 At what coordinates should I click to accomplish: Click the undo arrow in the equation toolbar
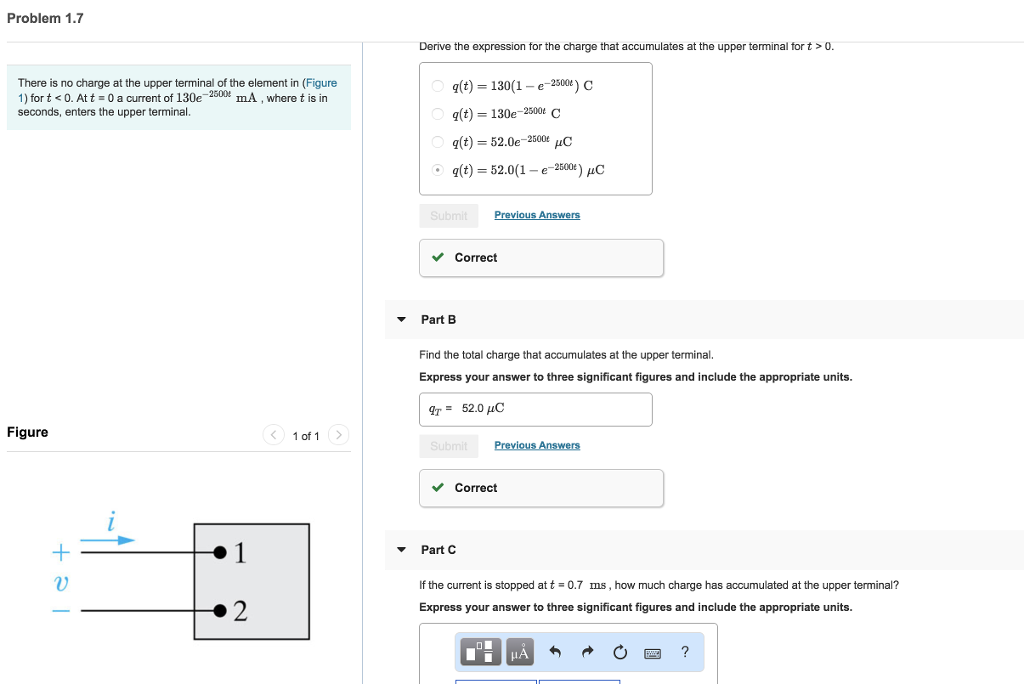point(554,651)
